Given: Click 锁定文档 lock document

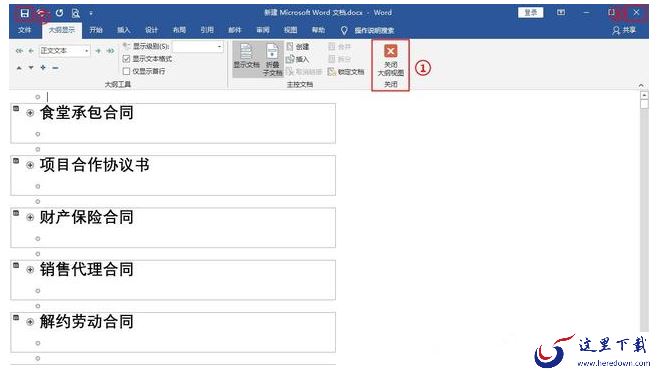Looking at the screenshot, I should tap(346, 72).
